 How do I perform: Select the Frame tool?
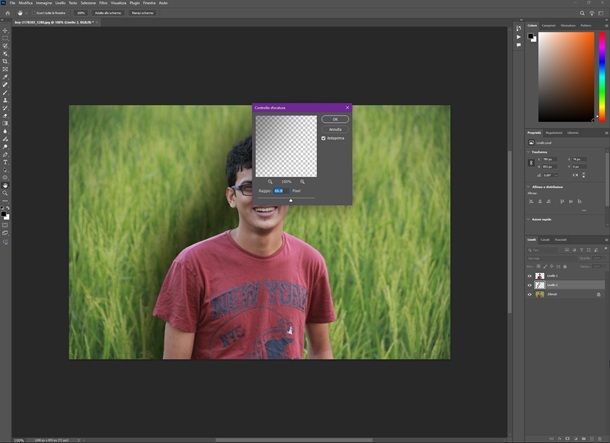[5, 69]
